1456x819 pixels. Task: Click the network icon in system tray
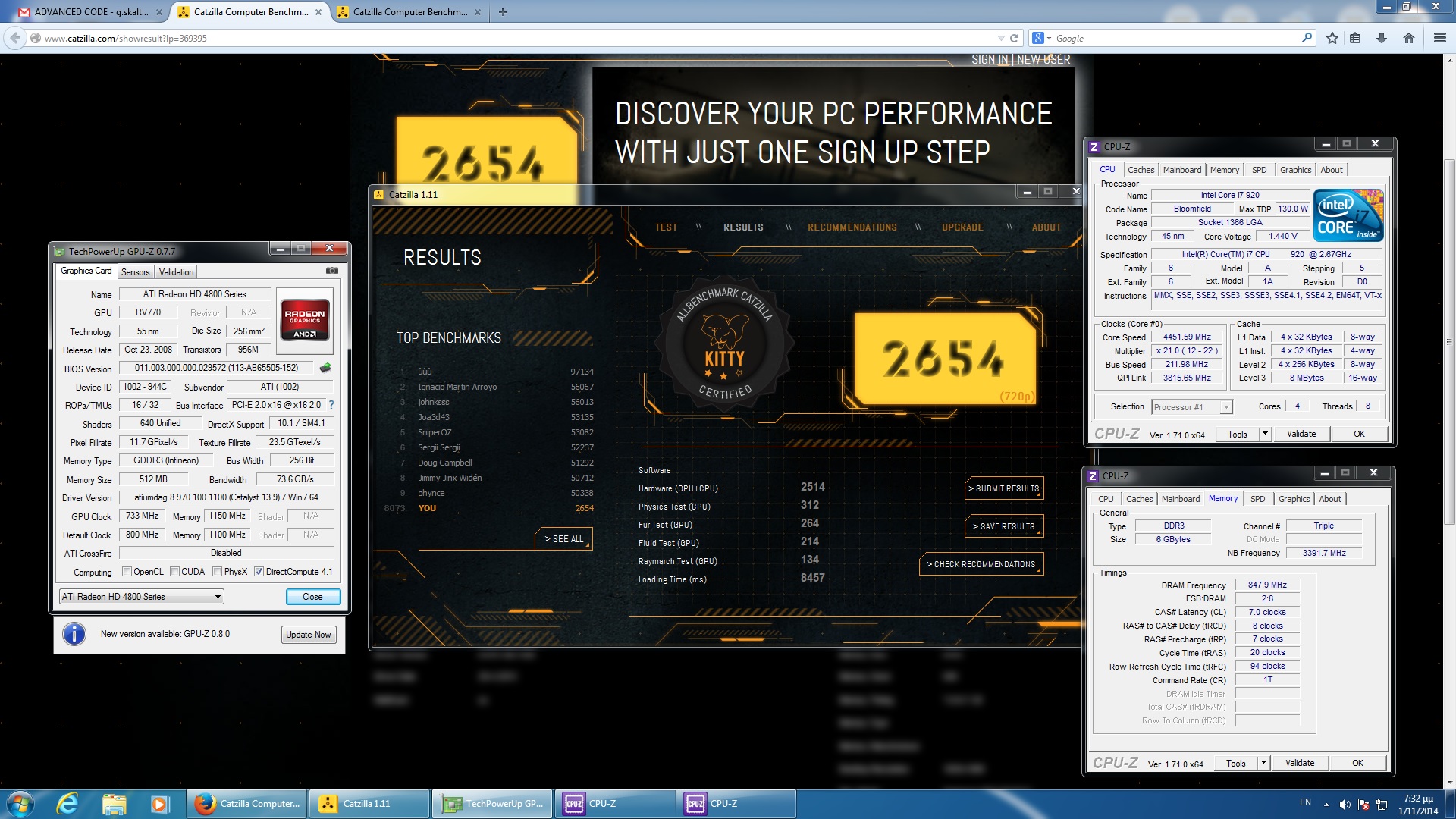coord(1382,805)
